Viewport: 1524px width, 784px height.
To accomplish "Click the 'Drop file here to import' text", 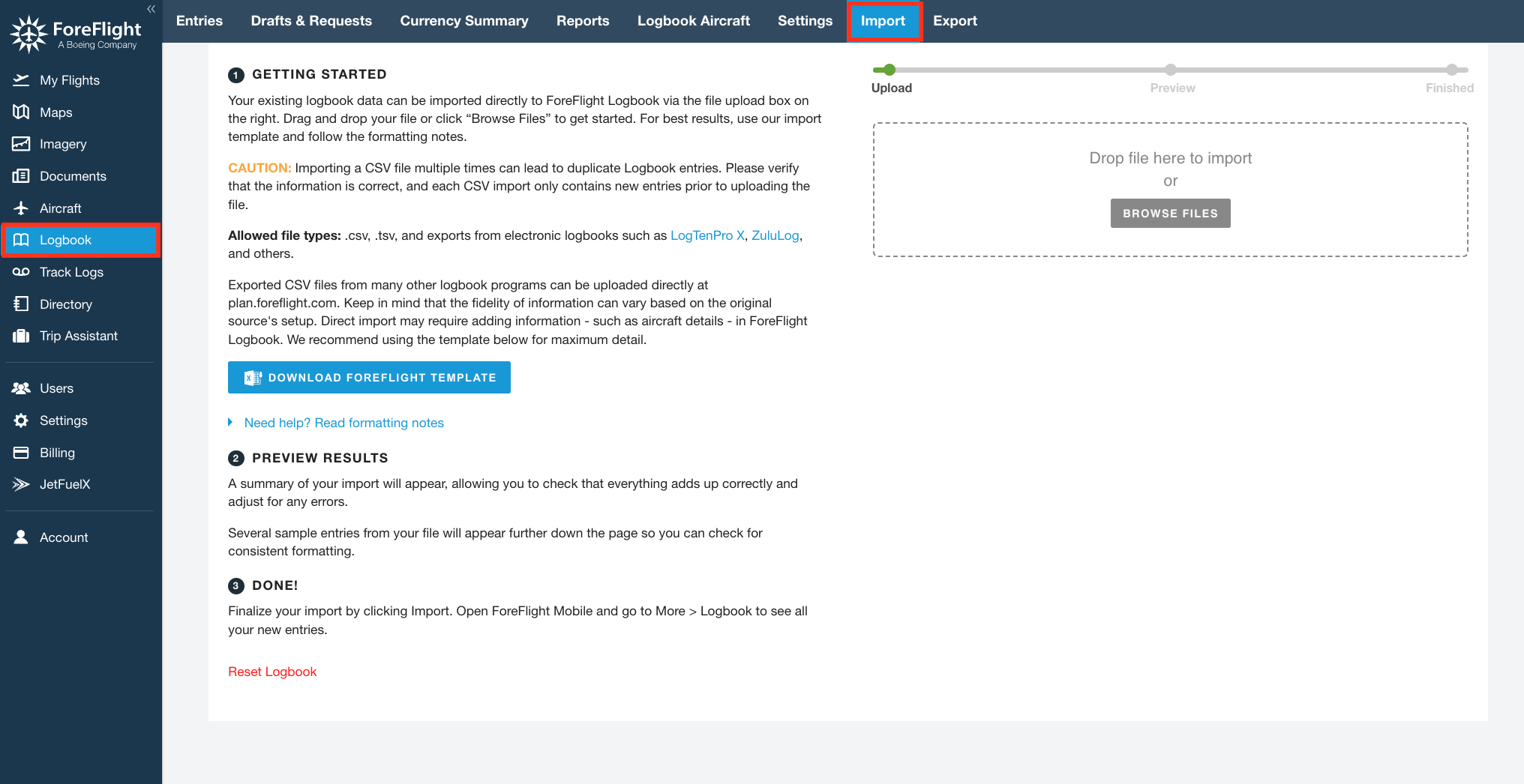I will pos(1170,158).
